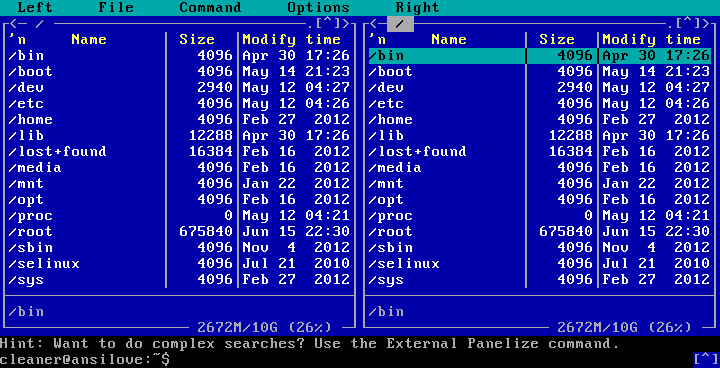720x368 pixels.
Task: Select /boot in left panel
Action: (x=179, y=72)
